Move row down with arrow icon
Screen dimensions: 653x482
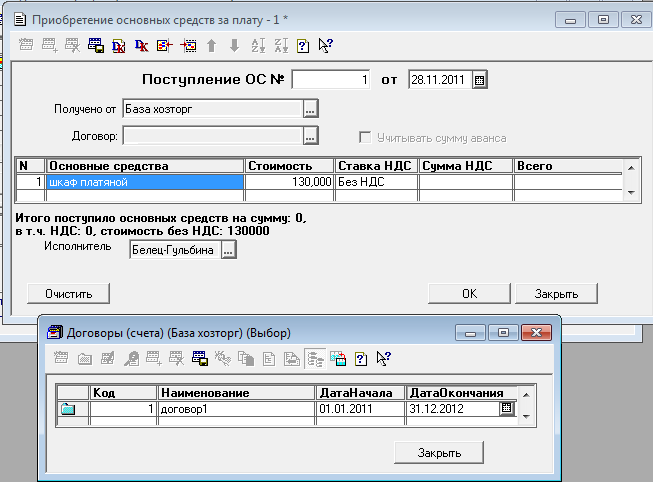[234, 45]
